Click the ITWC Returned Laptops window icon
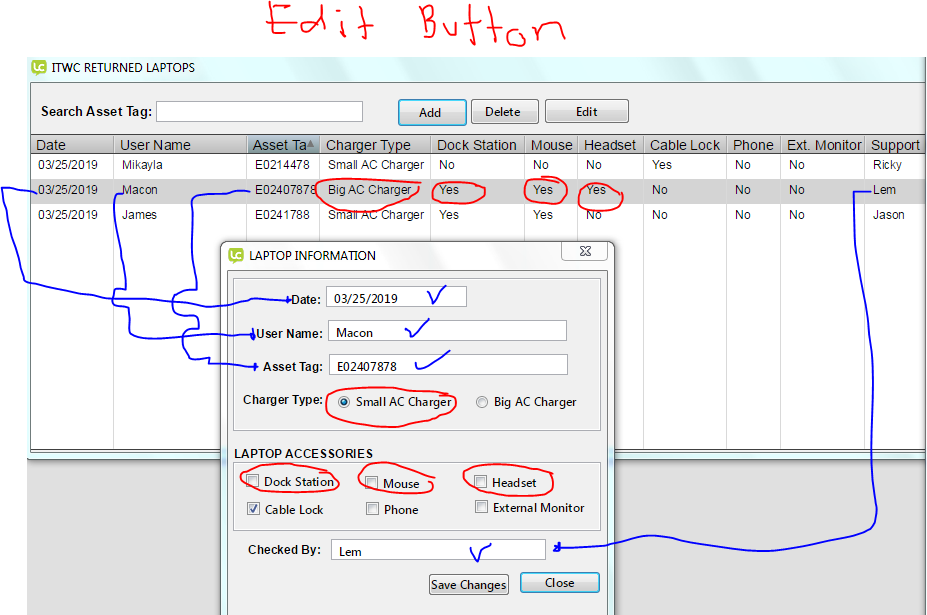927x615 pixels. (39, 68)
